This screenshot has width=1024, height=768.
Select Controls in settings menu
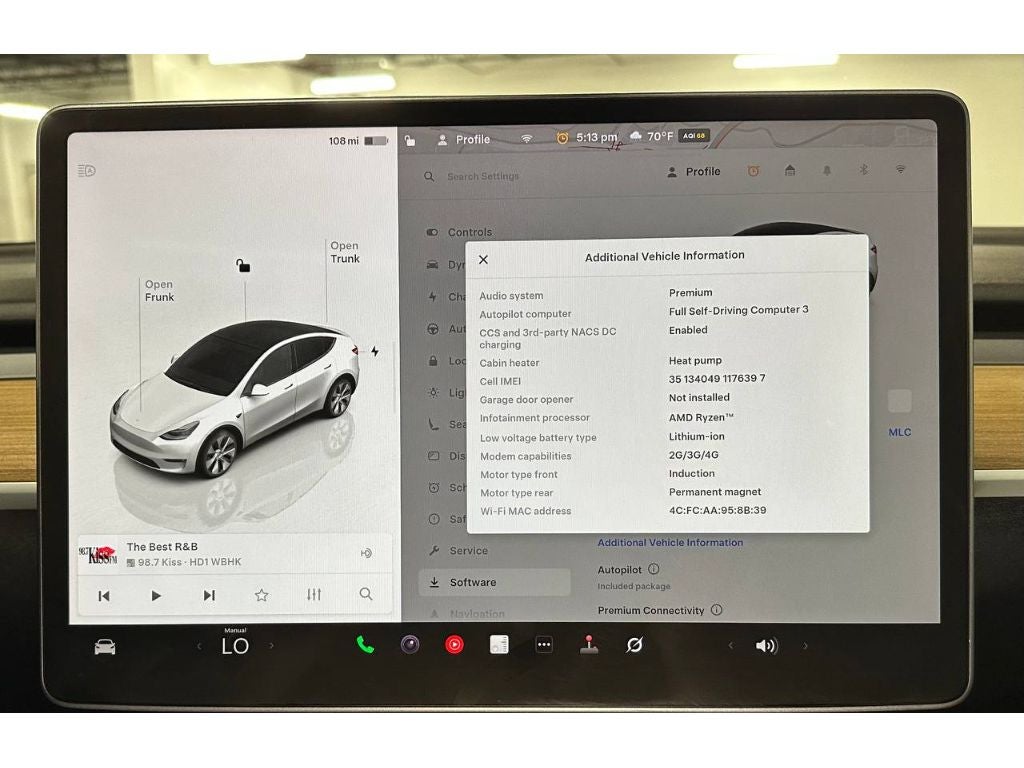pos(459,232)
